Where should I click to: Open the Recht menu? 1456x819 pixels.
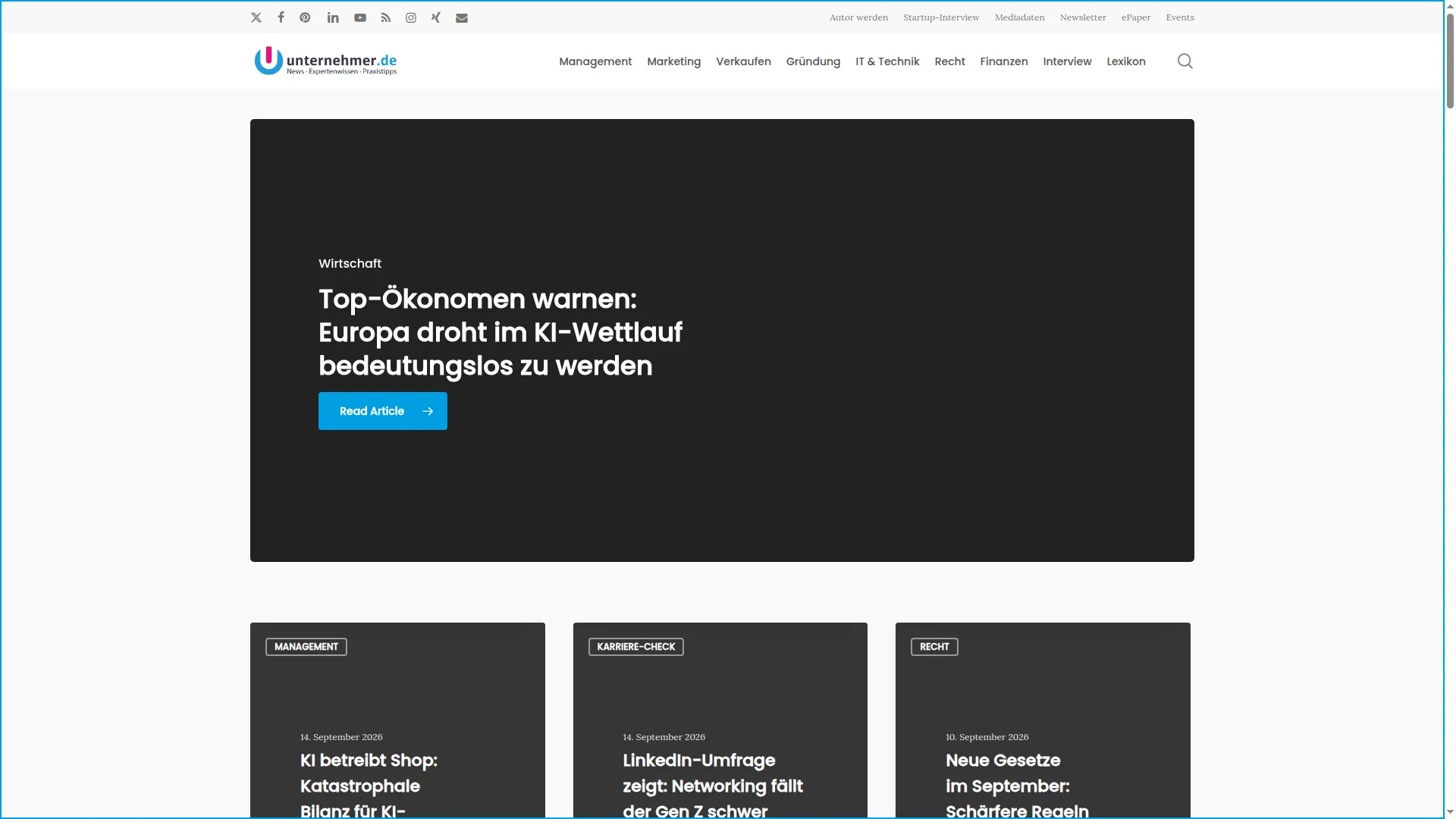949,61
